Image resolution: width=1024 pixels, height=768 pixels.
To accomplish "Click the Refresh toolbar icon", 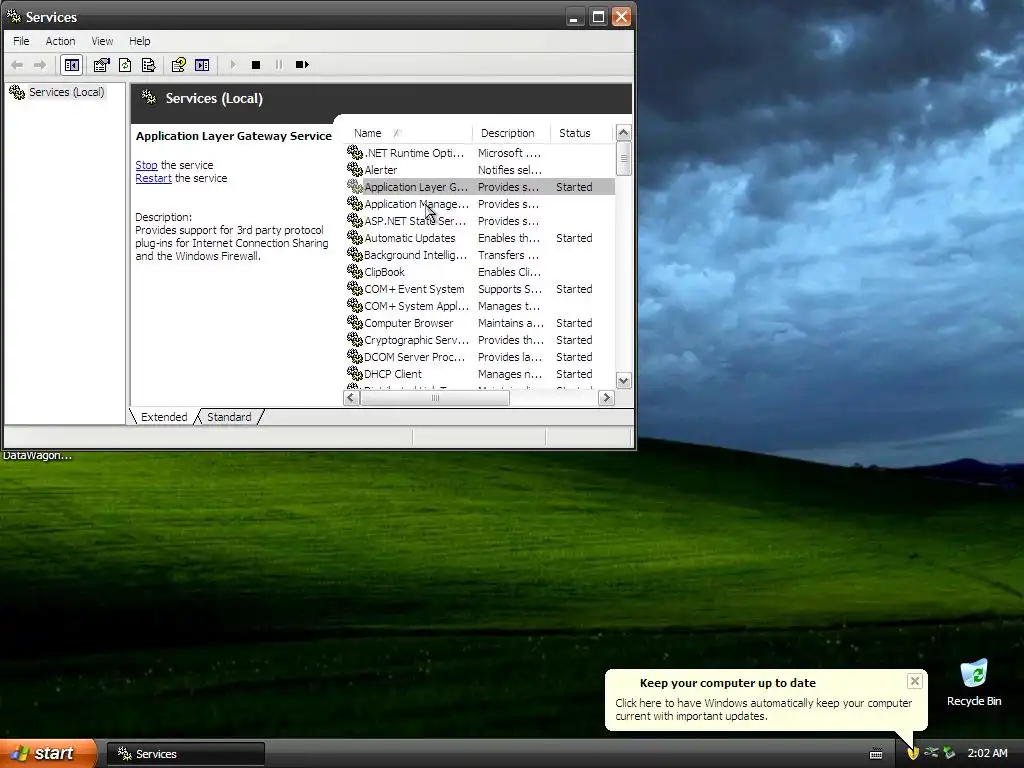I will point(125,65).
